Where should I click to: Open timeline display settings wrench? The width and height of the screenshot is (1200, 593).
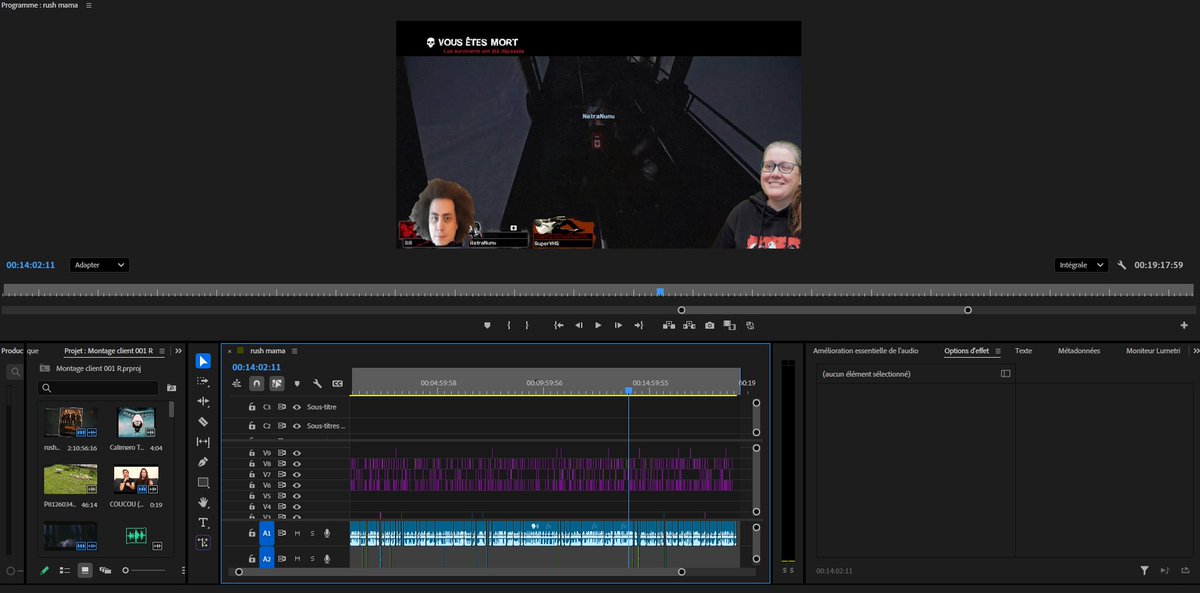317,383
